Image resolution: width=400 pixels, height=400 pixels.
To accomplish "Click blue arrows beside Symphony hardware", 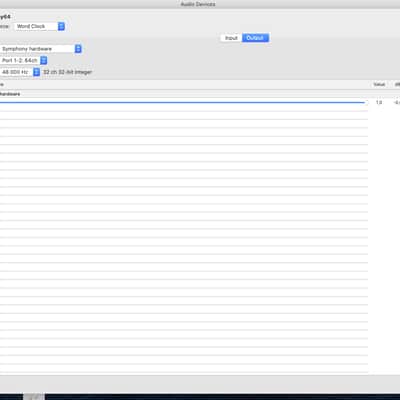I will (x=78, y=49).
